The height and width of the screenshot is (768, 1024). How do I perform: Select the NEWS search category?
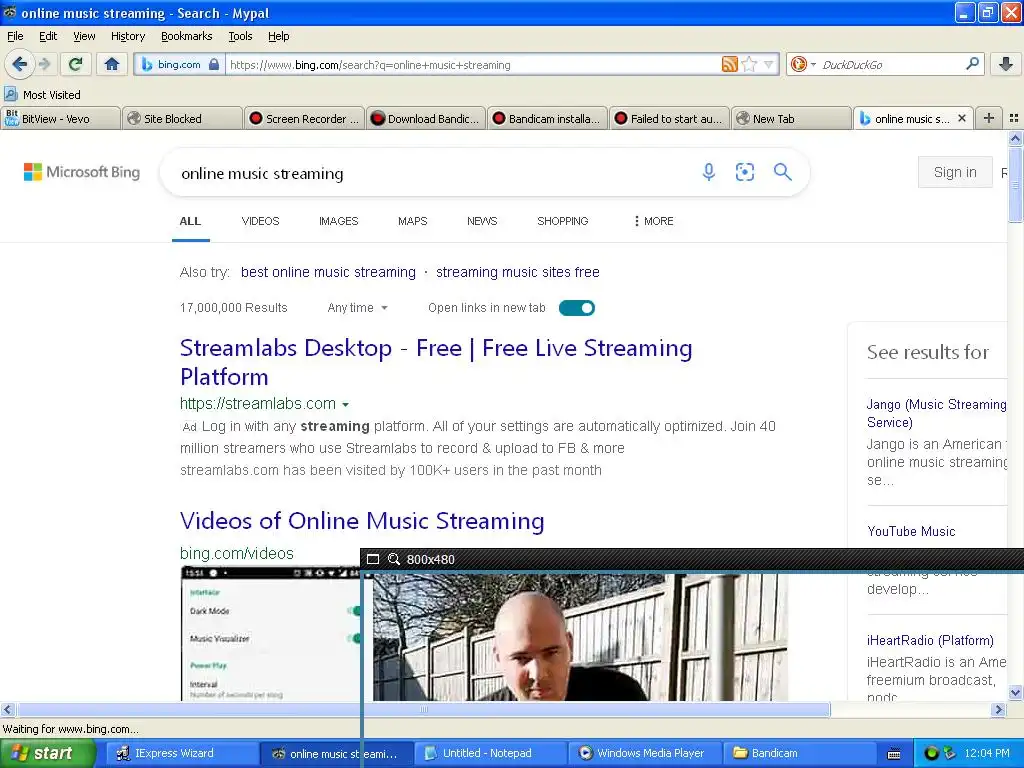[x=482, y=221]
